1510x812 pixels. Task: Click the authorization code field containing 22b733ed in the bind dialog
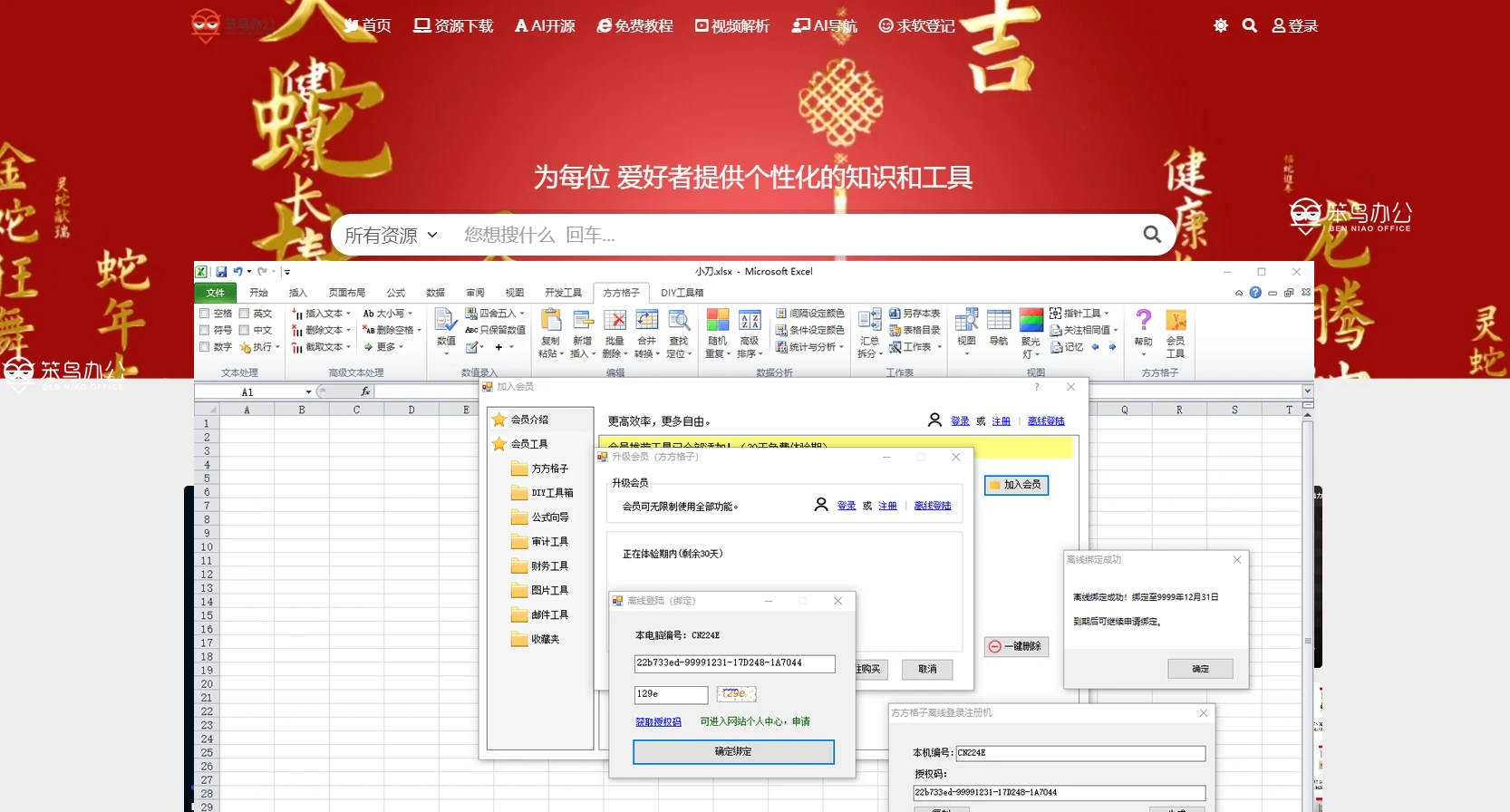click(734, 663)
